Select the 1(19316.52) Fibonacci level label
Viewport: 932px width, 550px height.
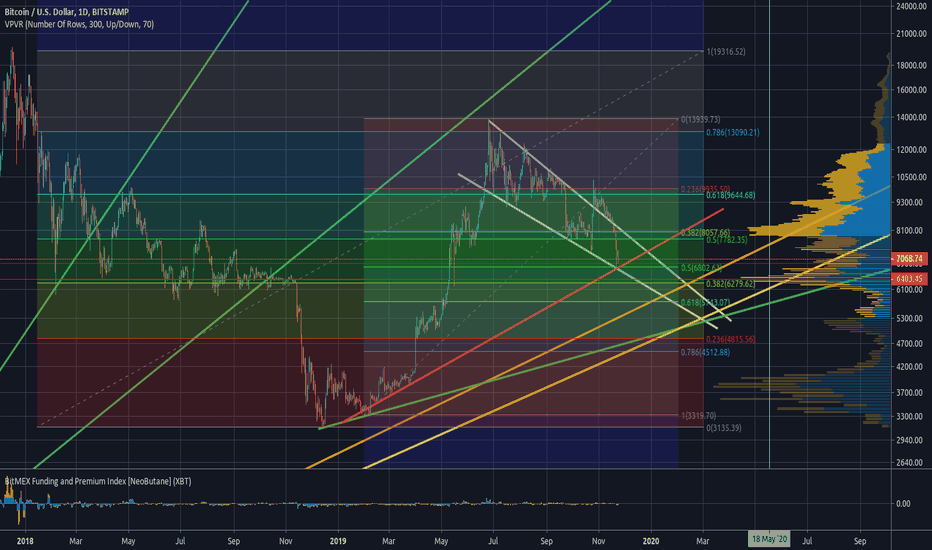tap(726, 52)
